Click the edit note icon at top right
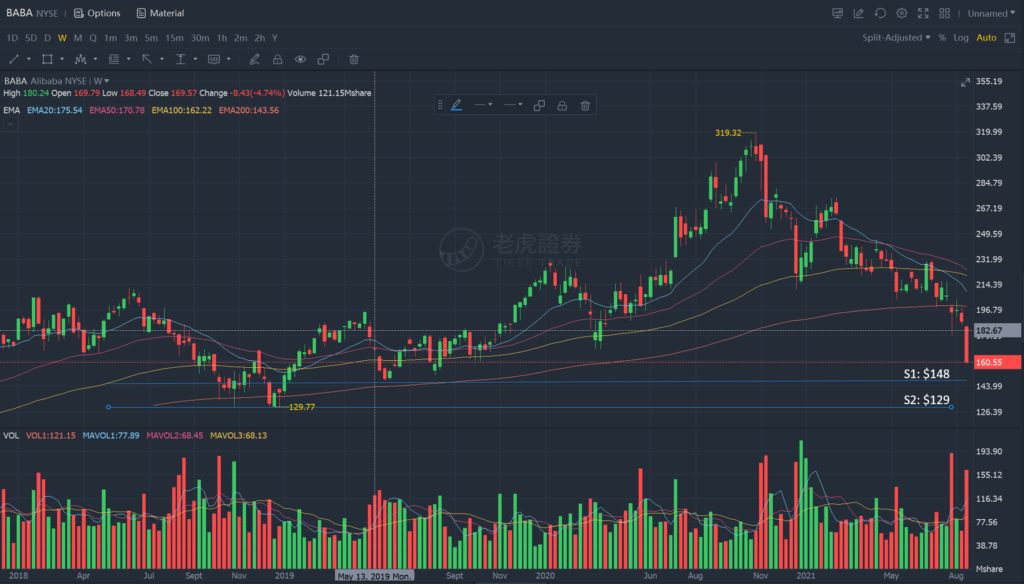Viewport: 1024px width, 584px height. pos(859,13)
